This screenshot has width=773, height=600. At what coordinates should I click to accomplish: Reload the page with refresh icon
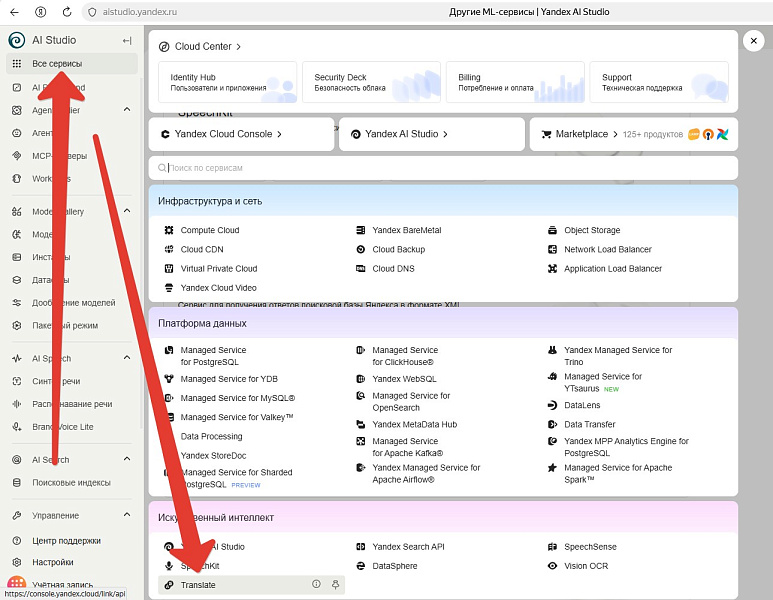(x=67, y=12)
